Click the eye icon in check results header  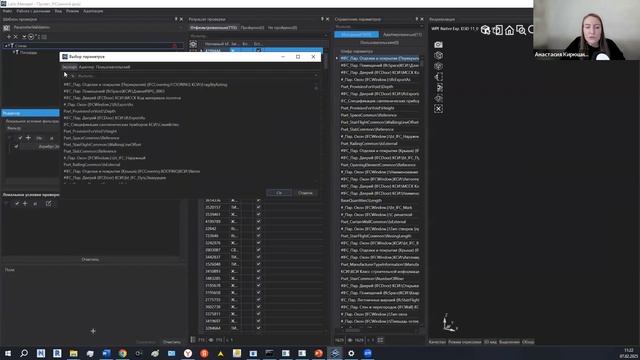[193, 44]
